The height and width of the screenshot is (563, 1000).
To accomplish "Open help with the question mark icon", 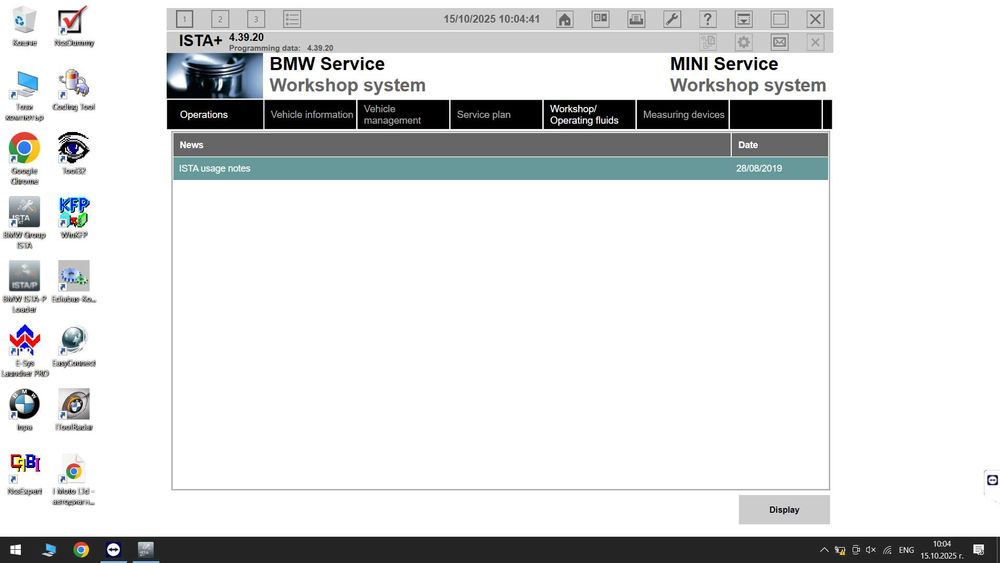I will [x=707, y=19].
